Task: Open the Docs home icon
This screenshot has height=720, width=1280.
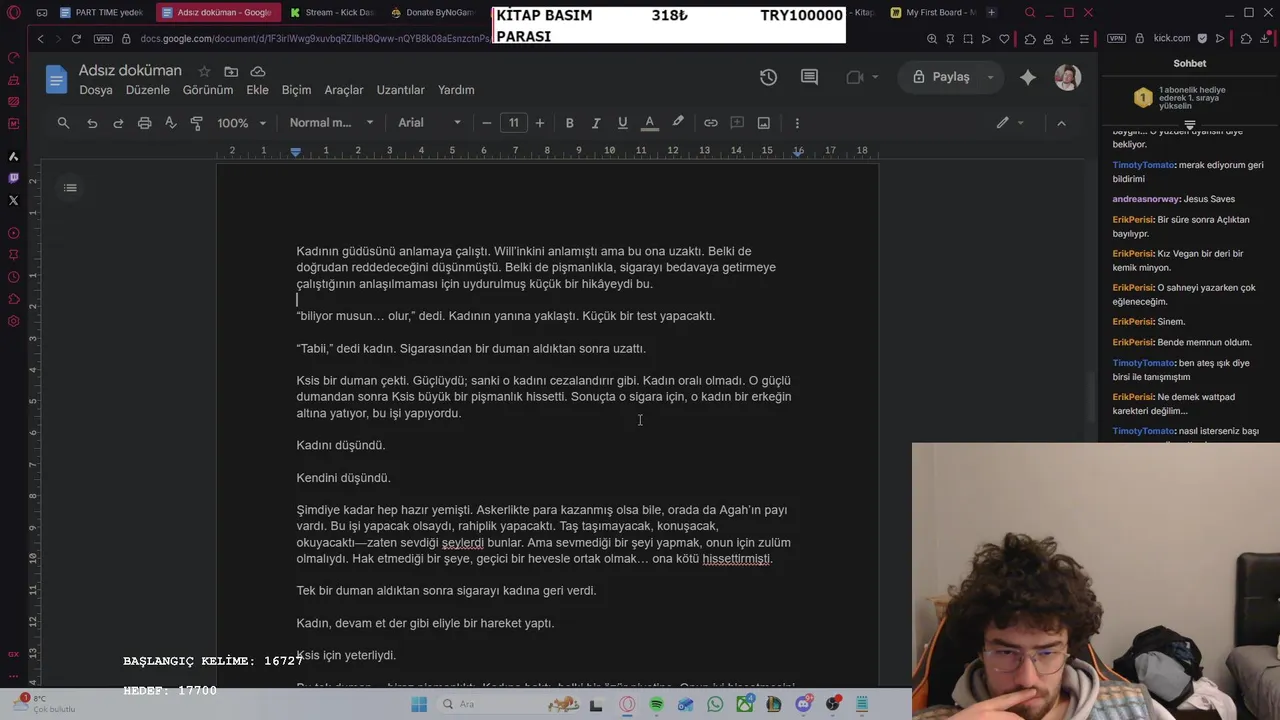Action: [56, 78]
